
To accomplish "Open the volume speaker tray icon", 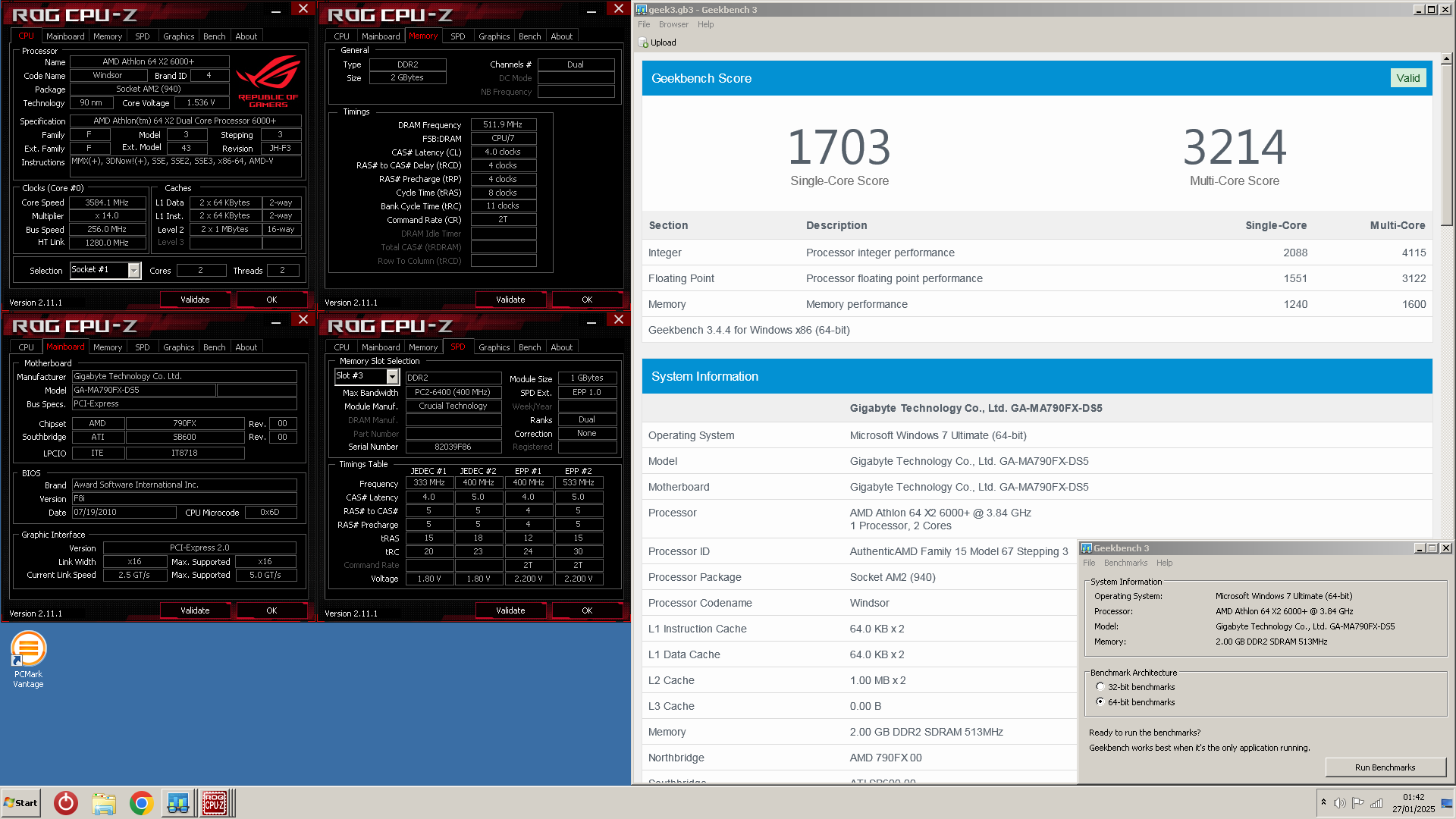I will [1339, 803].
